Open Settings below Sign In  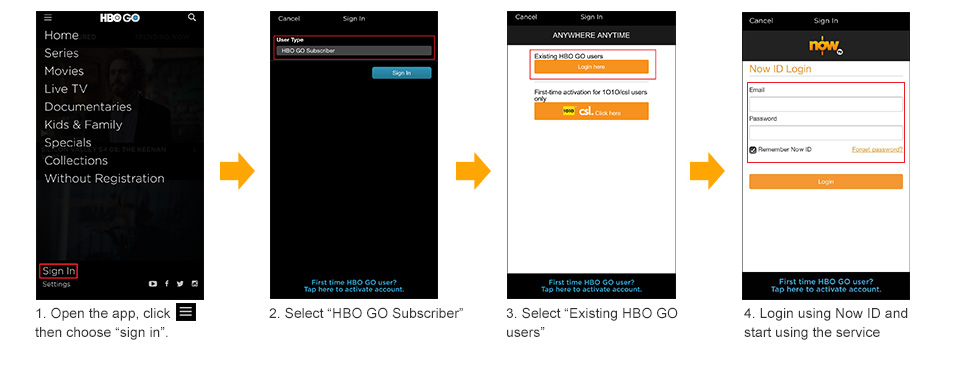click(56, 284)
